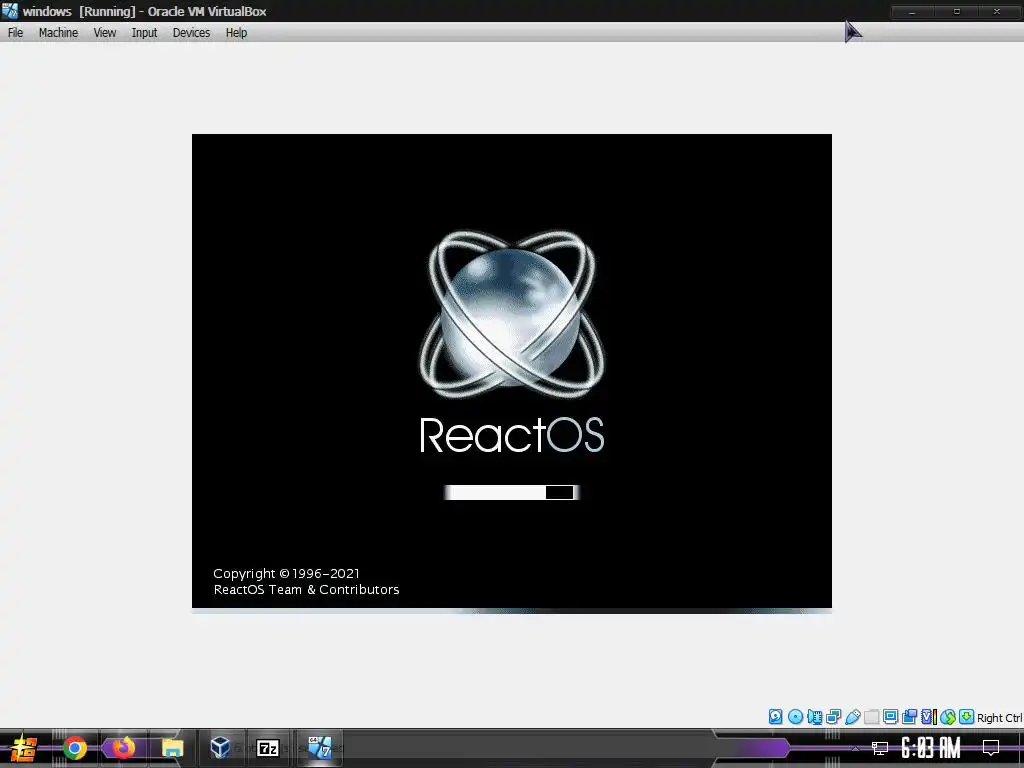The image size is (1024, 768).
Task: Click the display settings status icon
Action: point(890,717)
